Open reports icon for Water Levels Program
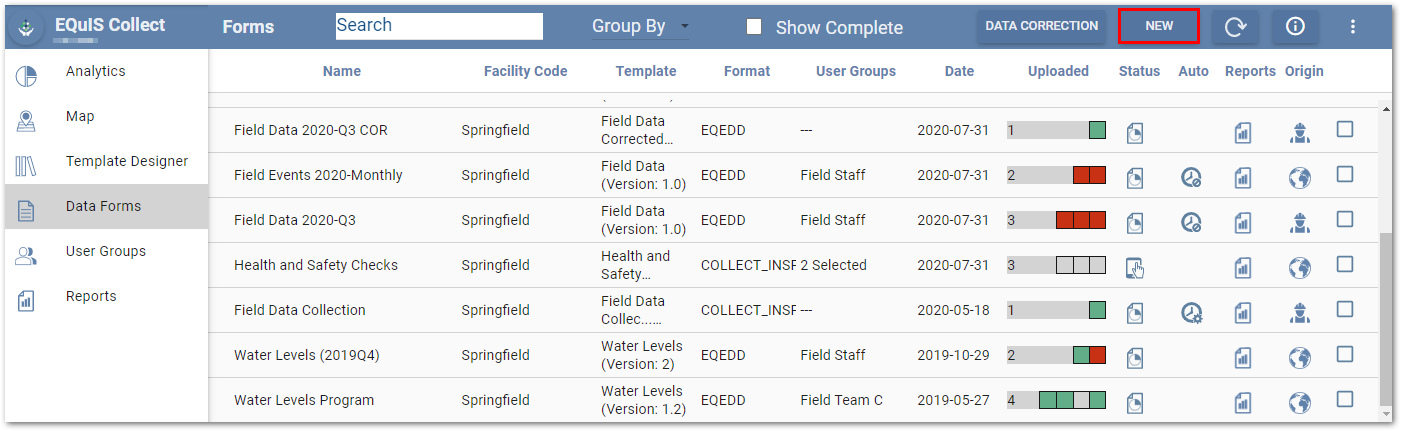 tap(1243, 402)
